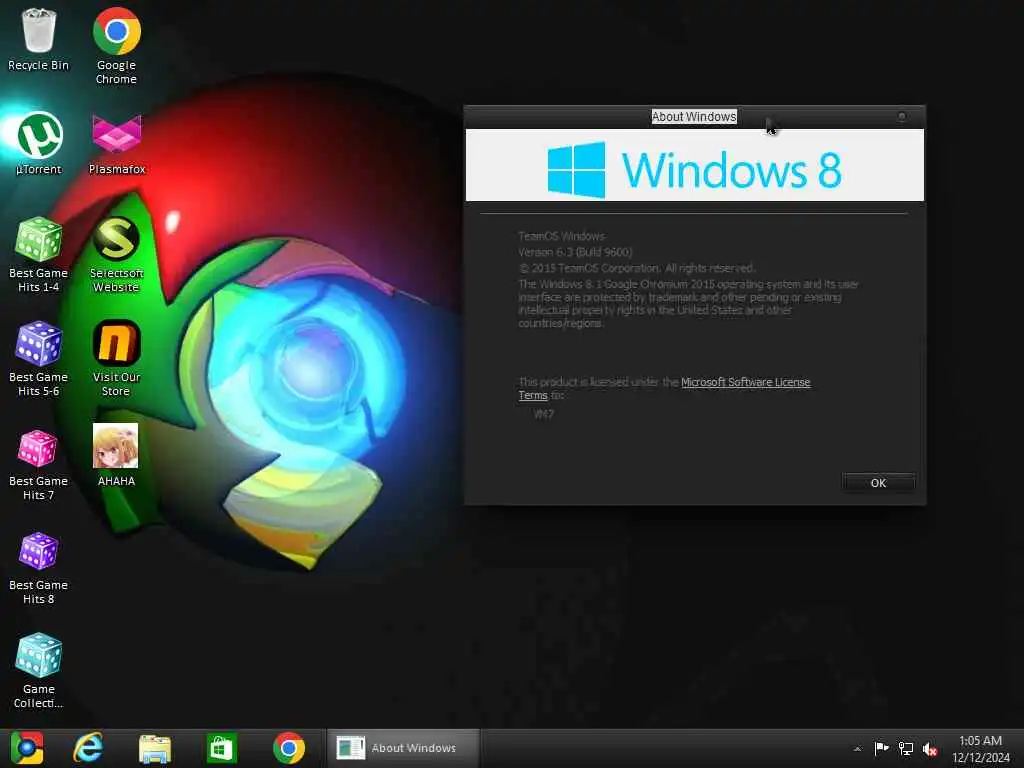Viewport: 1024px width, 768px height.
Task: Select the Best Game Hits 1-4 icon
Action: click(x=39, y=255)
